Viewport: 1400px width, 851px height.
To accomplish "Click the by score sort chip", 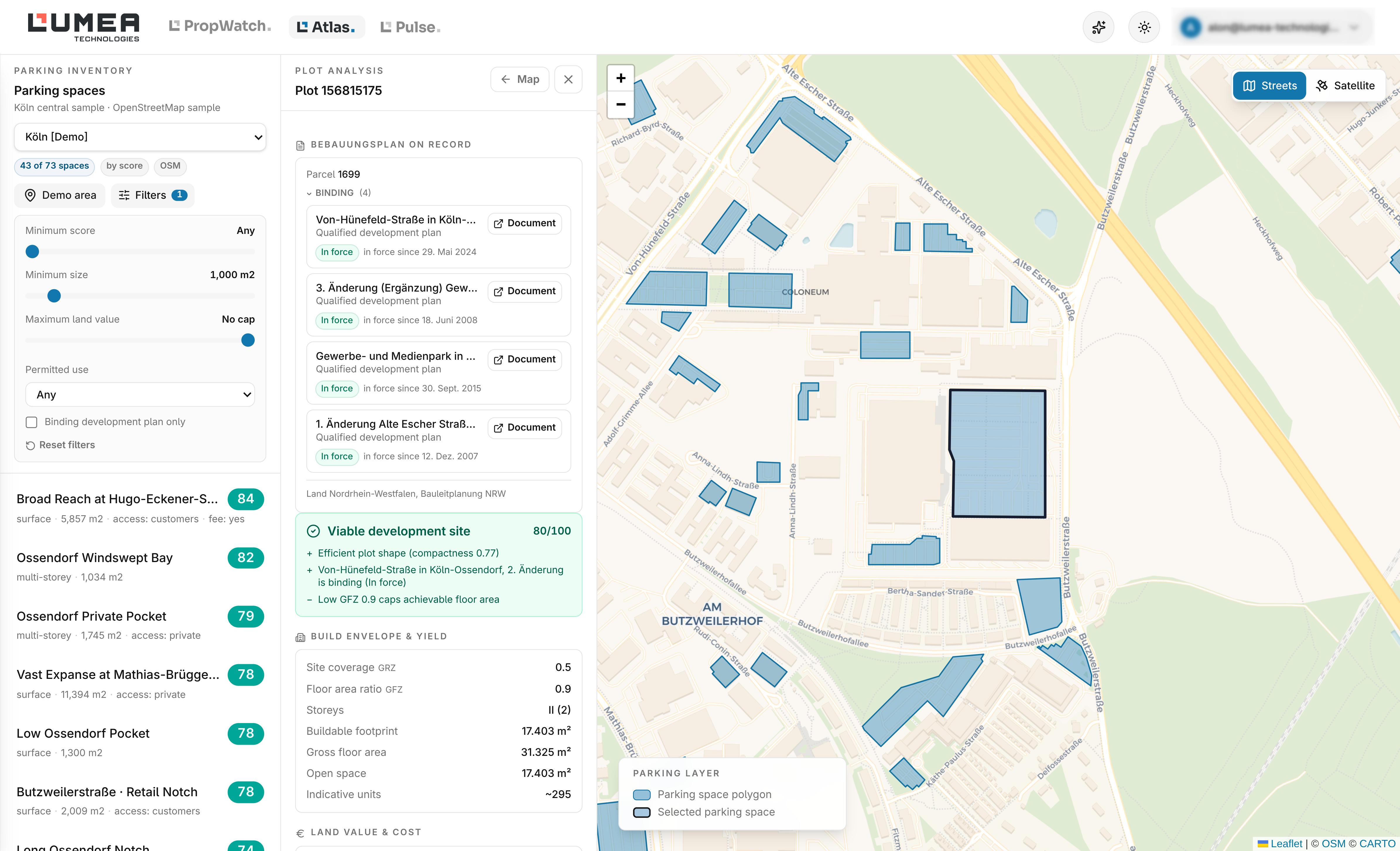I will [x=124, y=166].
